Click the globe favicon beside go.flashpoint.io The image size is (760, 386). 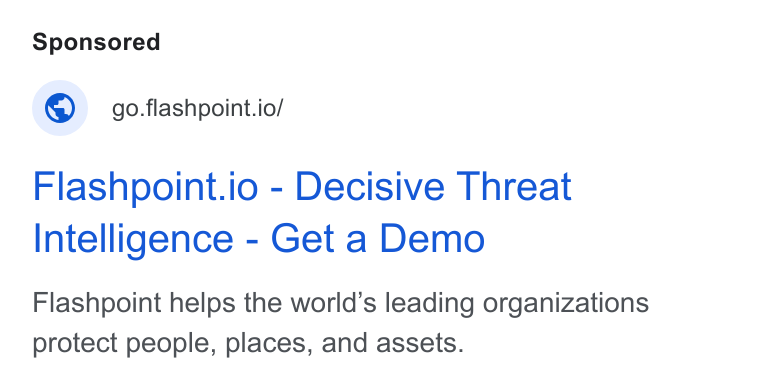pyautogui.click(x=60, y=108)
